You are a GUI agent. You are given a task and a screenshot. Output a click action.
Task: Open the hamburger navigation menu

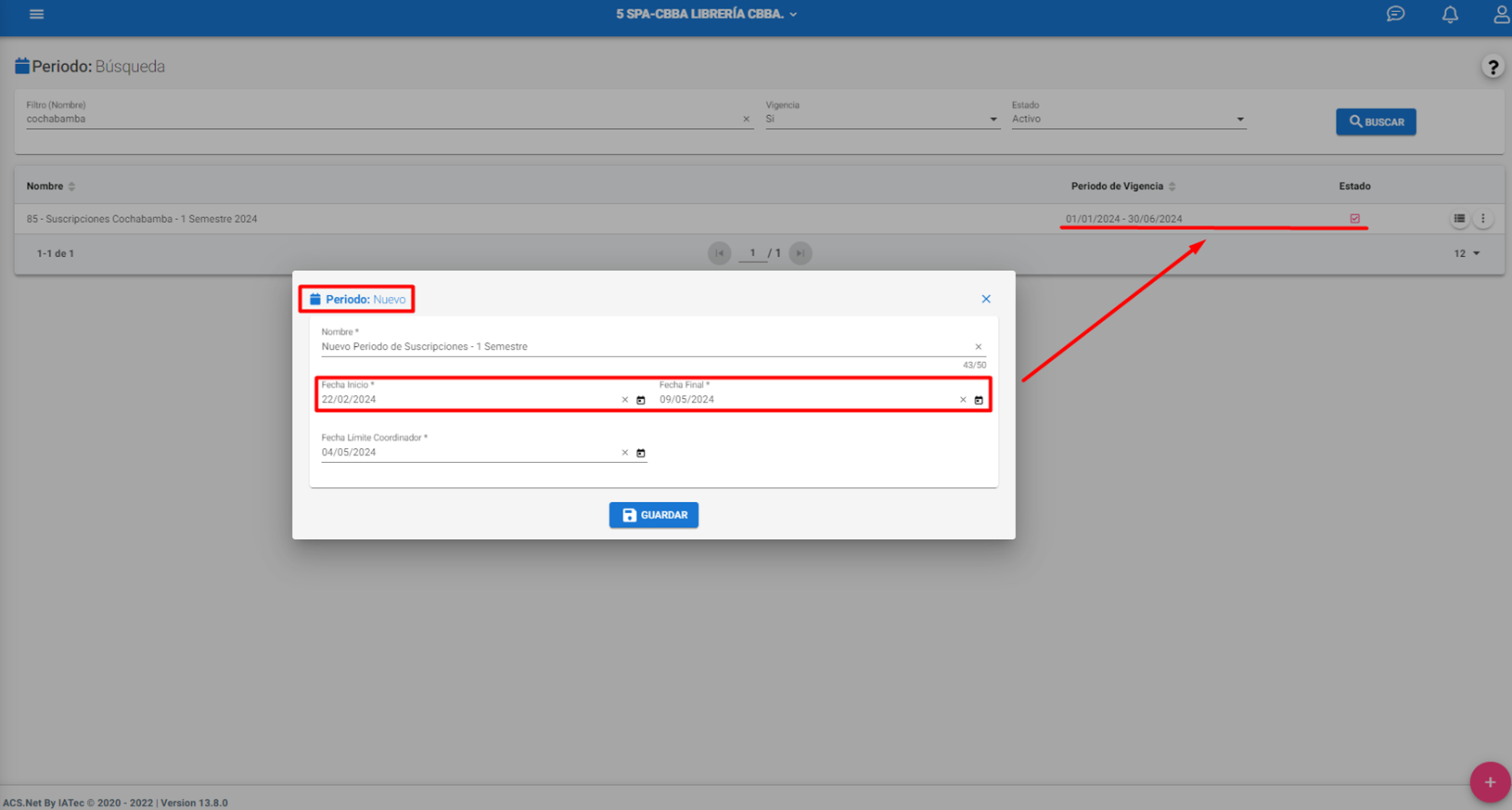pos(36,14)
